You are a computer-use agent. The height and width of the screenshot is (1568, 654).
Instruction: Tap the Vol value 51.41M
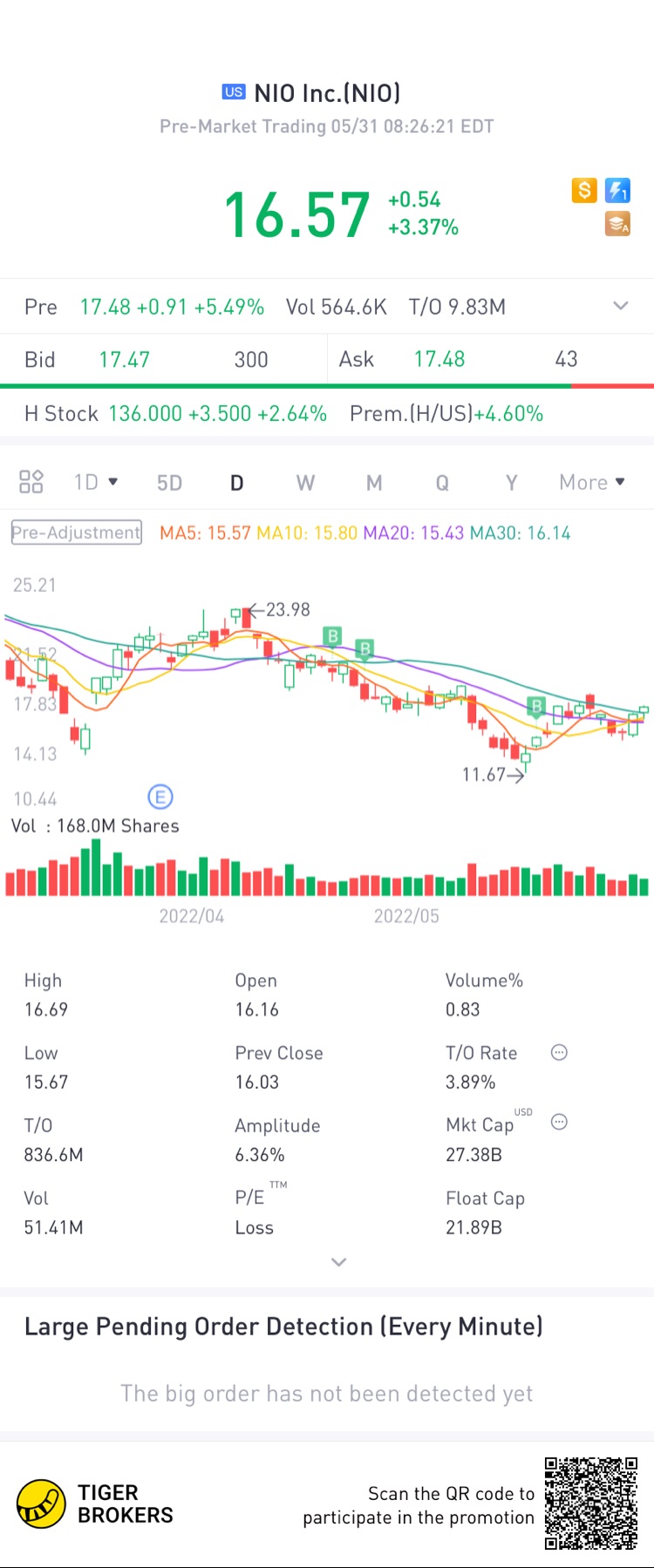53,1227
